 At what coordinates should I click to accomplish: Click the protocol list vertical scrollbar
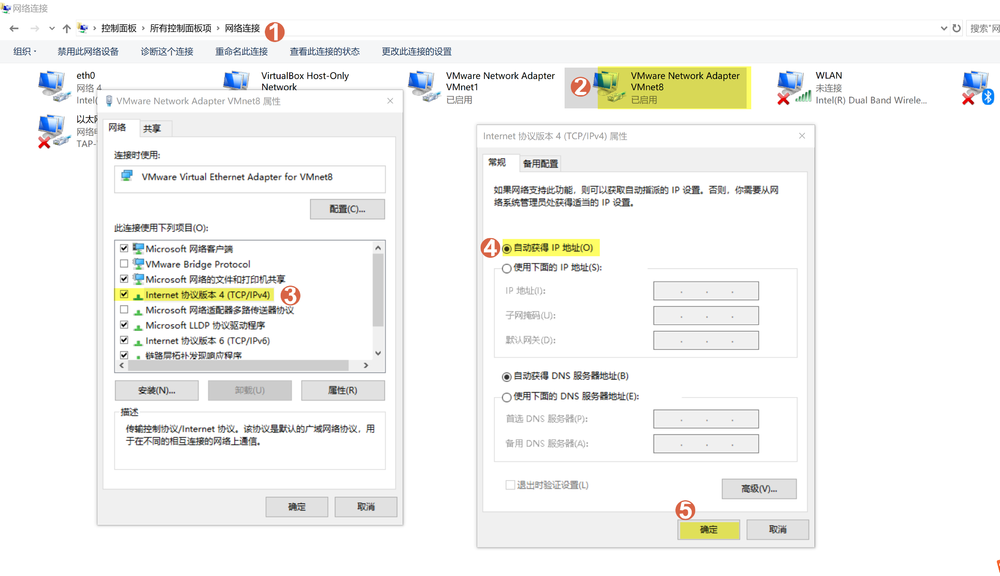point(378,290)
